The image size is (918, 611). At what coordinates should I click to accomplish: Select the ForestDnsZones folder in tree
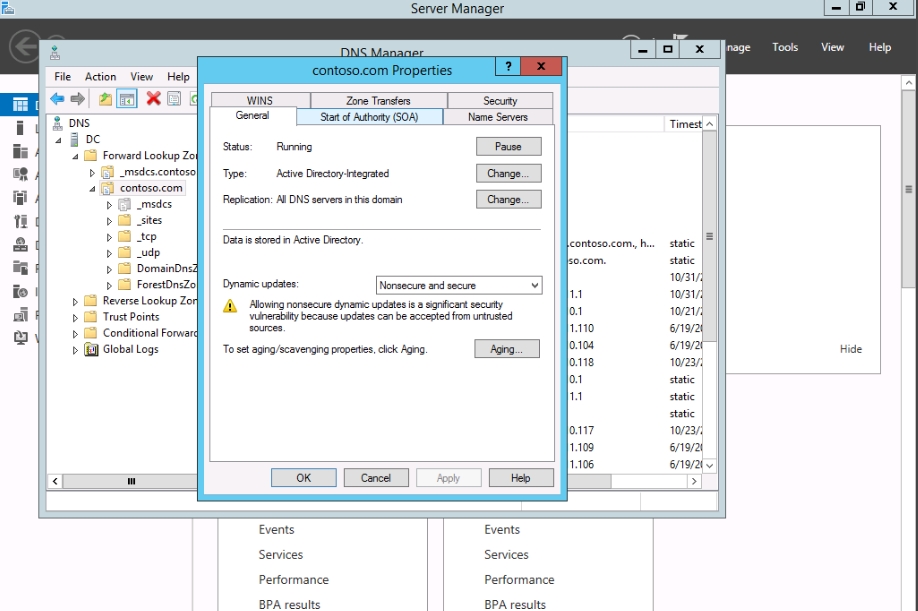pyautogui.click(x=167, y=284)
